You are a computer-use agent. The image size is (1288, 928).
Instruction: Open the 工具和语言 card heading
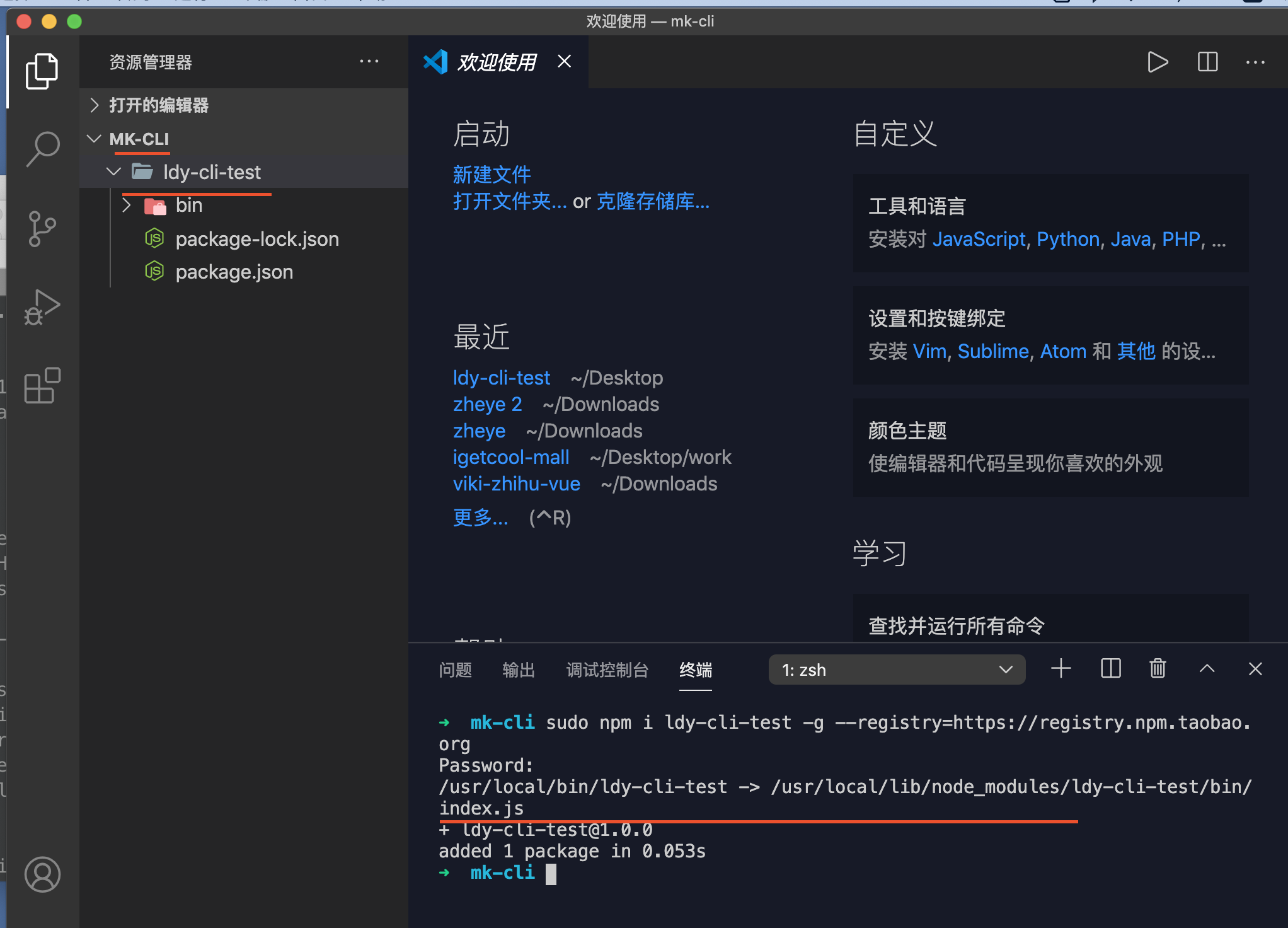917,206
